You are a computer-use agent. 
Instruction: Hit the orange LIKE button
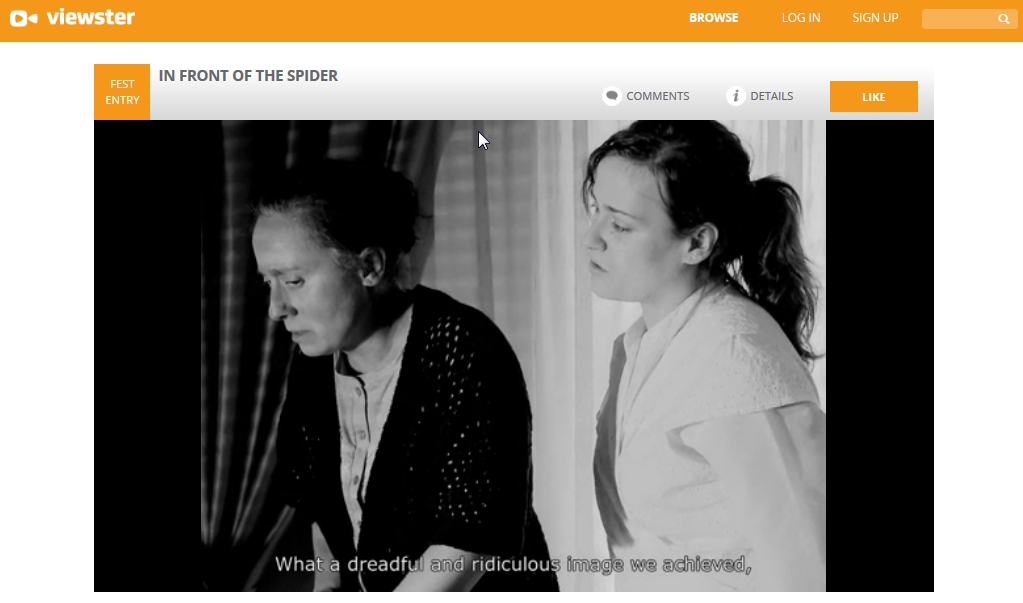point(874,97)
